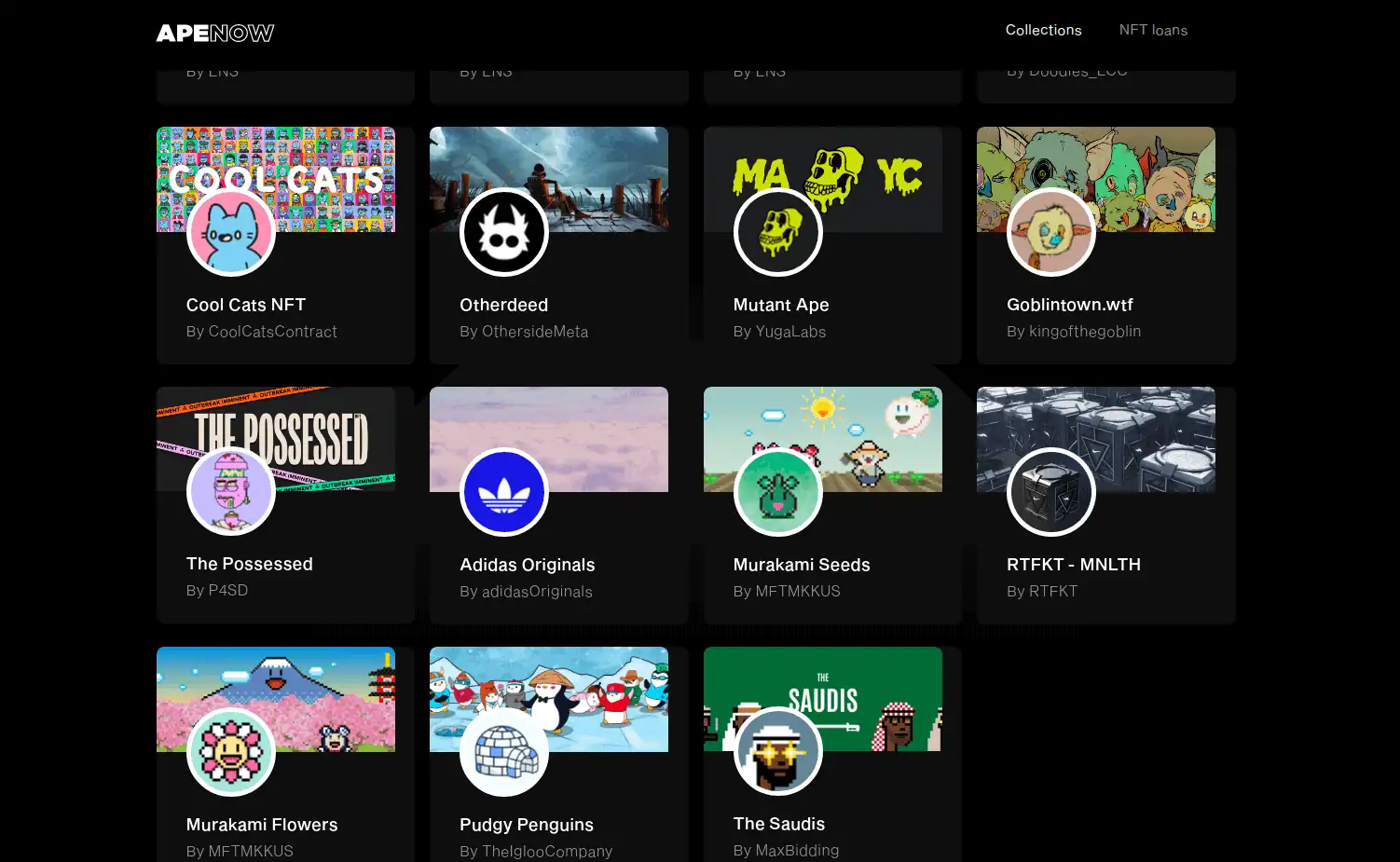Click the Pudgy Penguins igloo avatar

[504, 752]
